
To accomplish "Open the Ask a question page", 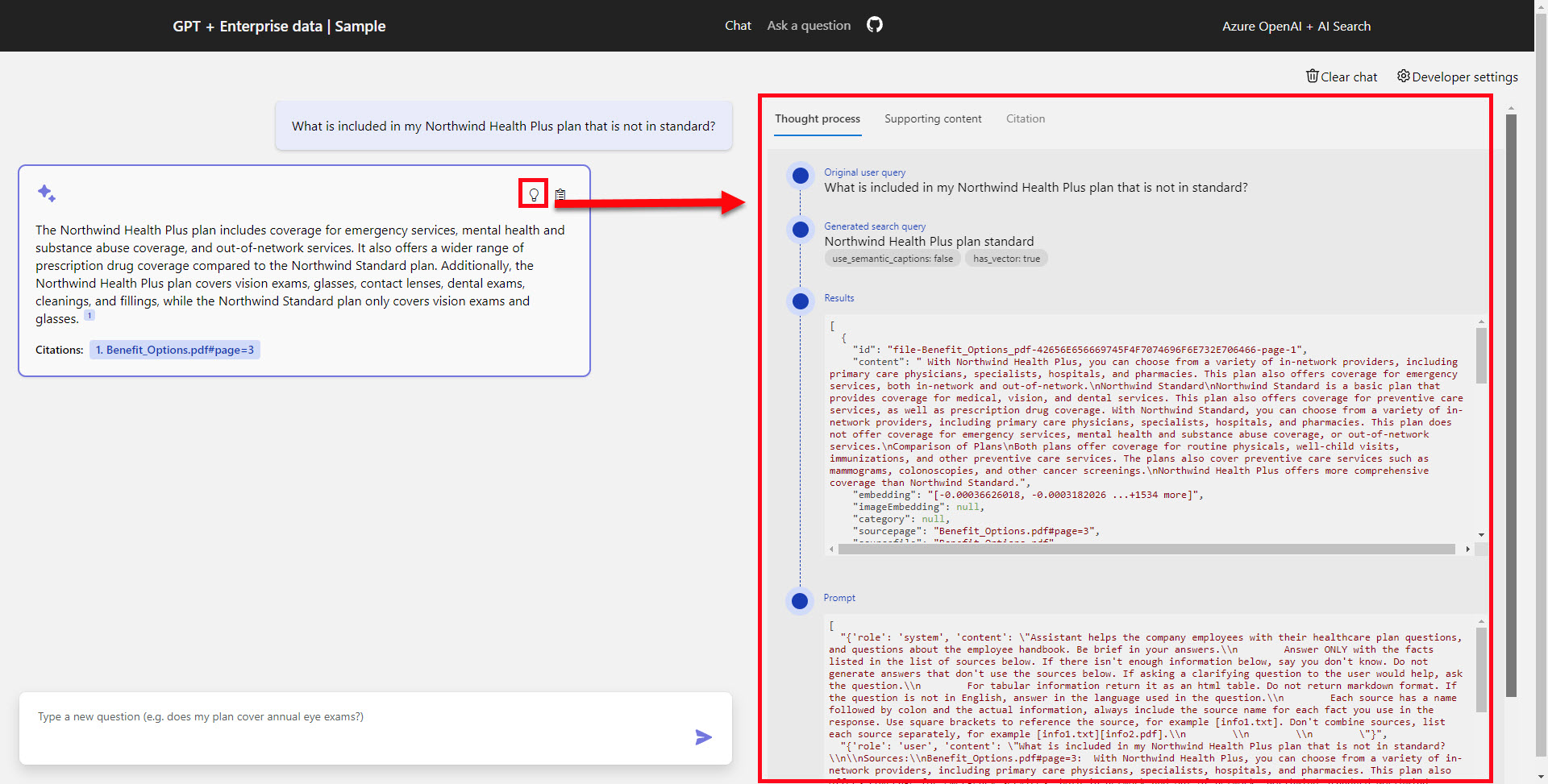I will pyautogui.click(x=809, y=26).
